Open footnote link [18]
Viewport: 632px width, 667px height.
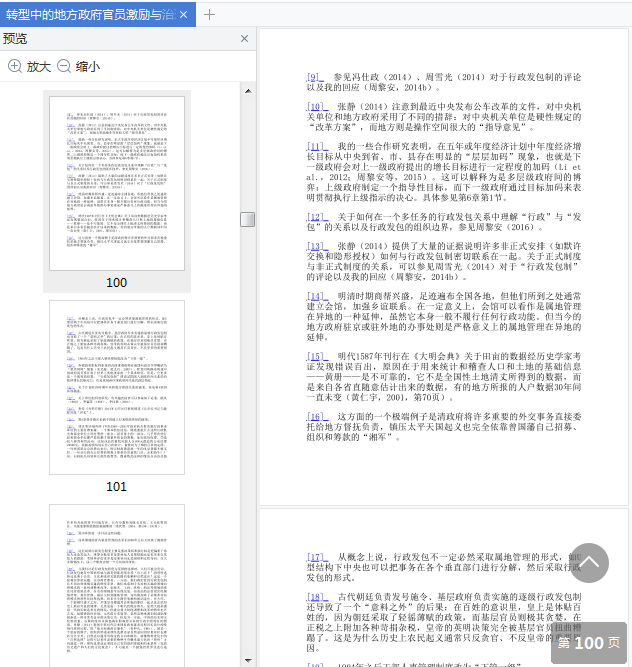pyautogui.click(x=317, y=597)
